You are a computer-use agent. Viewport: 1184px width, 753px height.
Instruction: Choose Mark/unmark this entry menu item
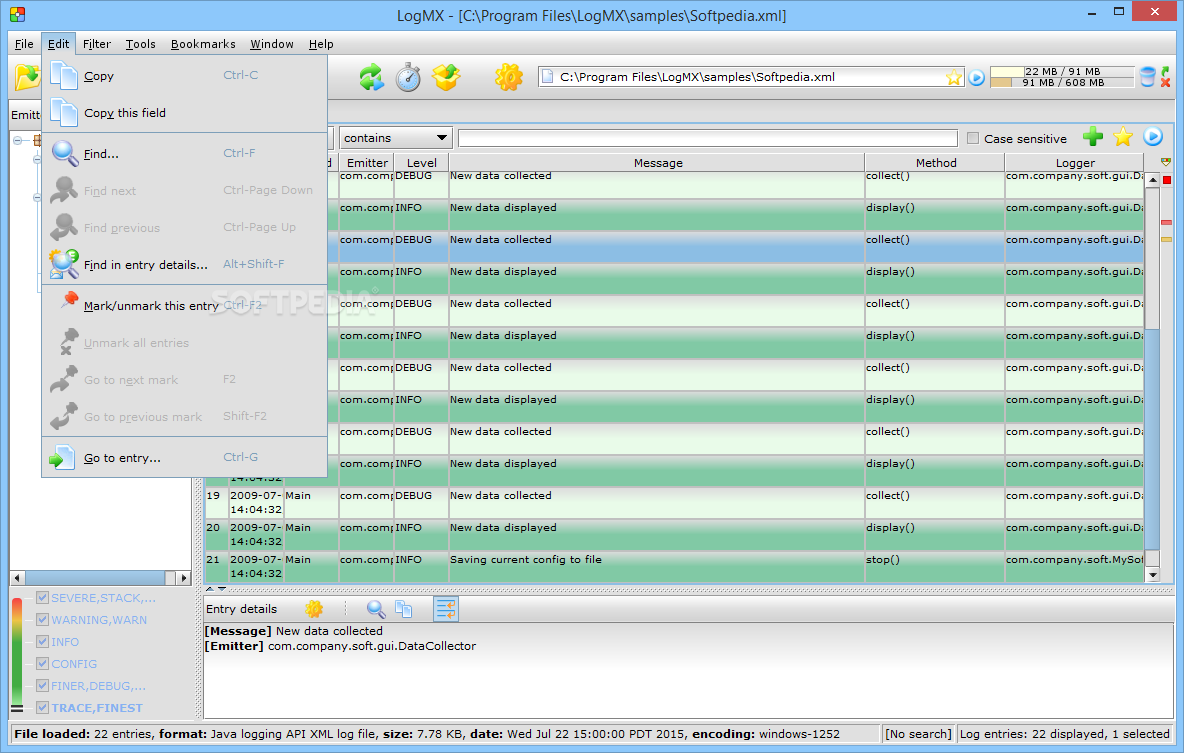[184, 305]
